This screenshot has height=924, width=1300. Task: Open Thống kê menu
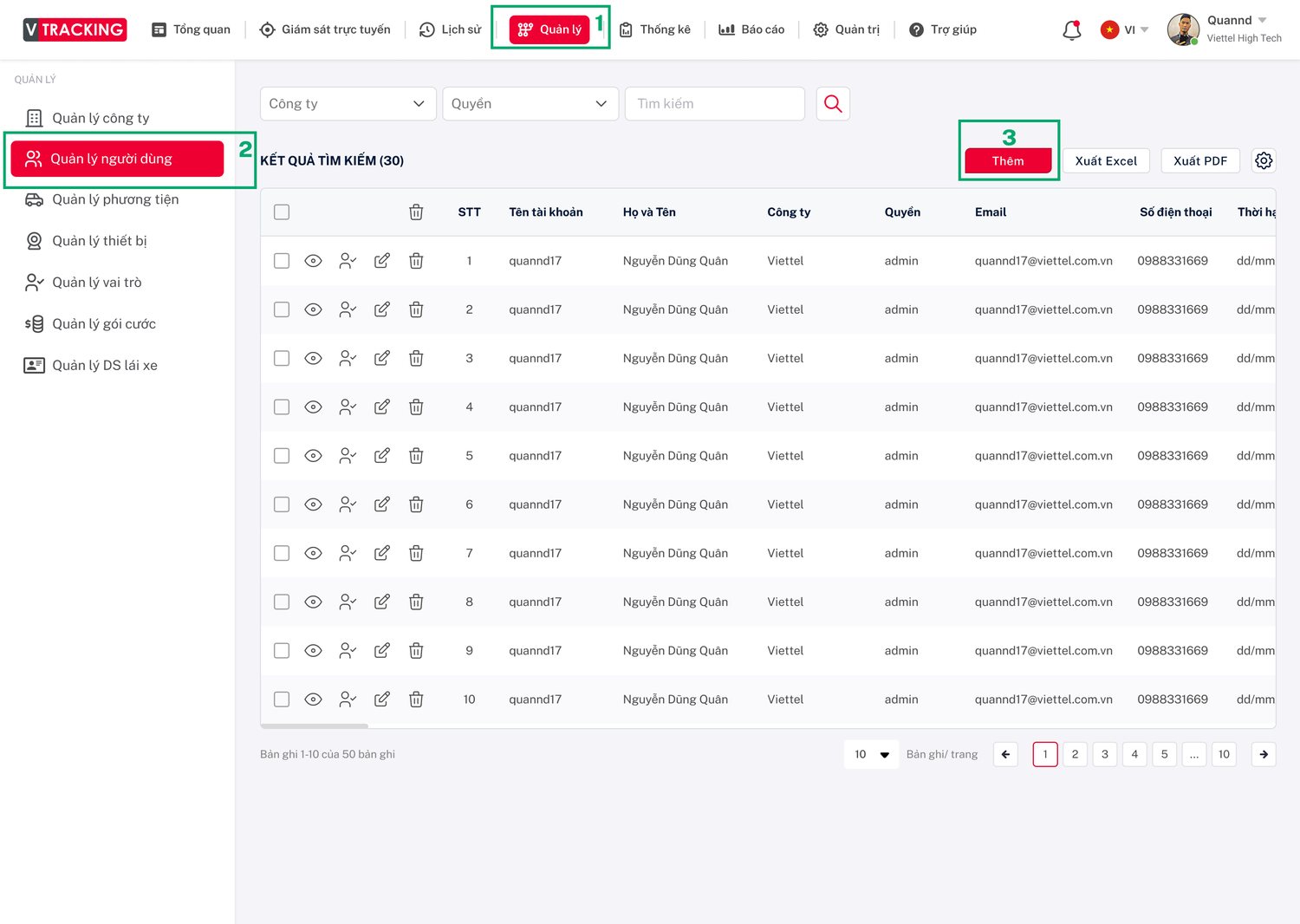[x=655, y=29]
